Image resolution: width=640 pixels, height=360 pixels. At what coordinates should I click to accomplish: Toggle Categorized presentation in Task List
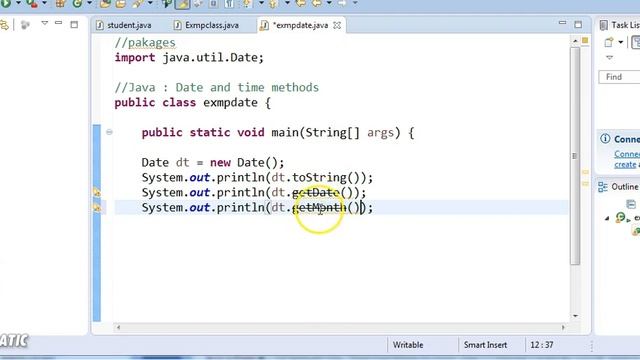(x=636, y=42)
